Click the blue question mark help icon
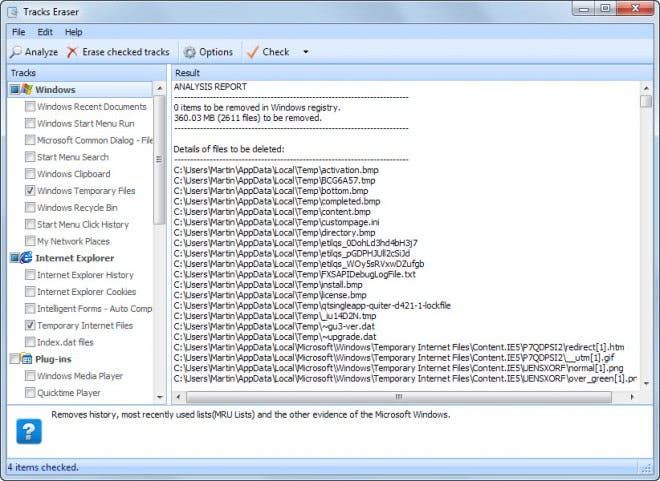This screenshot has width=660, height=481. pyautogui.click(x=29, y=431)
